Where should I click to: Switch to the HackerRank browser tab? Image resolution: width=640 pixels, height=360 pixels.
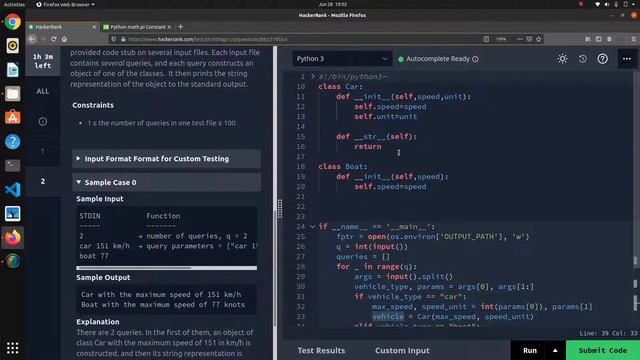63,27
